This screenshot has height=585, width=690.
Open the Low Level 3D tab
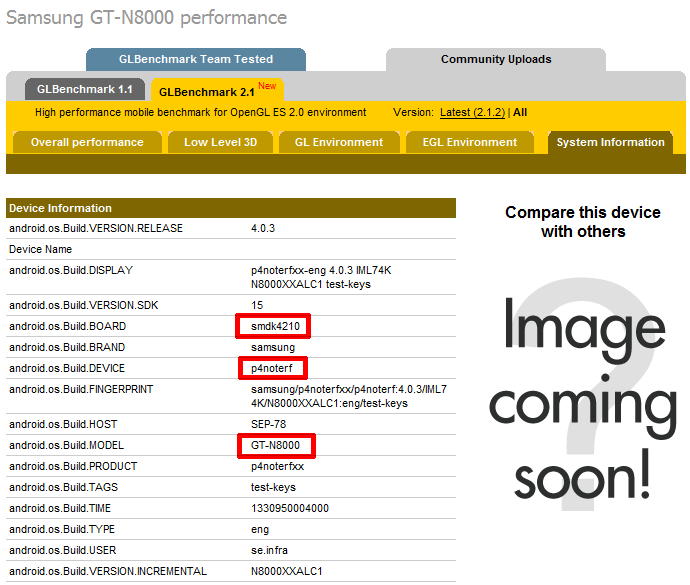point(220,142)
